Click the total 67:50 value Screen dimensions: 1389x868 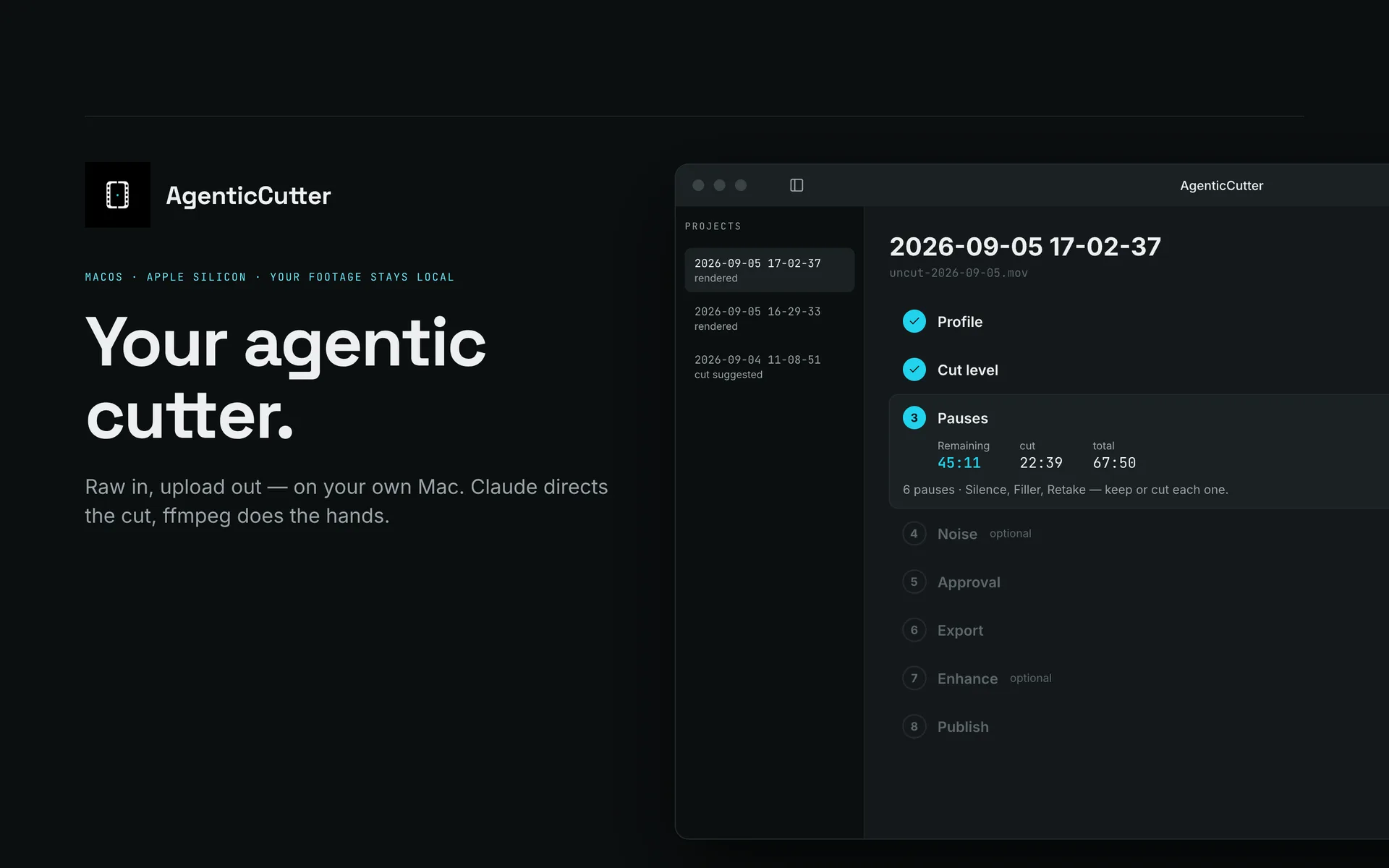(1114, 463)
